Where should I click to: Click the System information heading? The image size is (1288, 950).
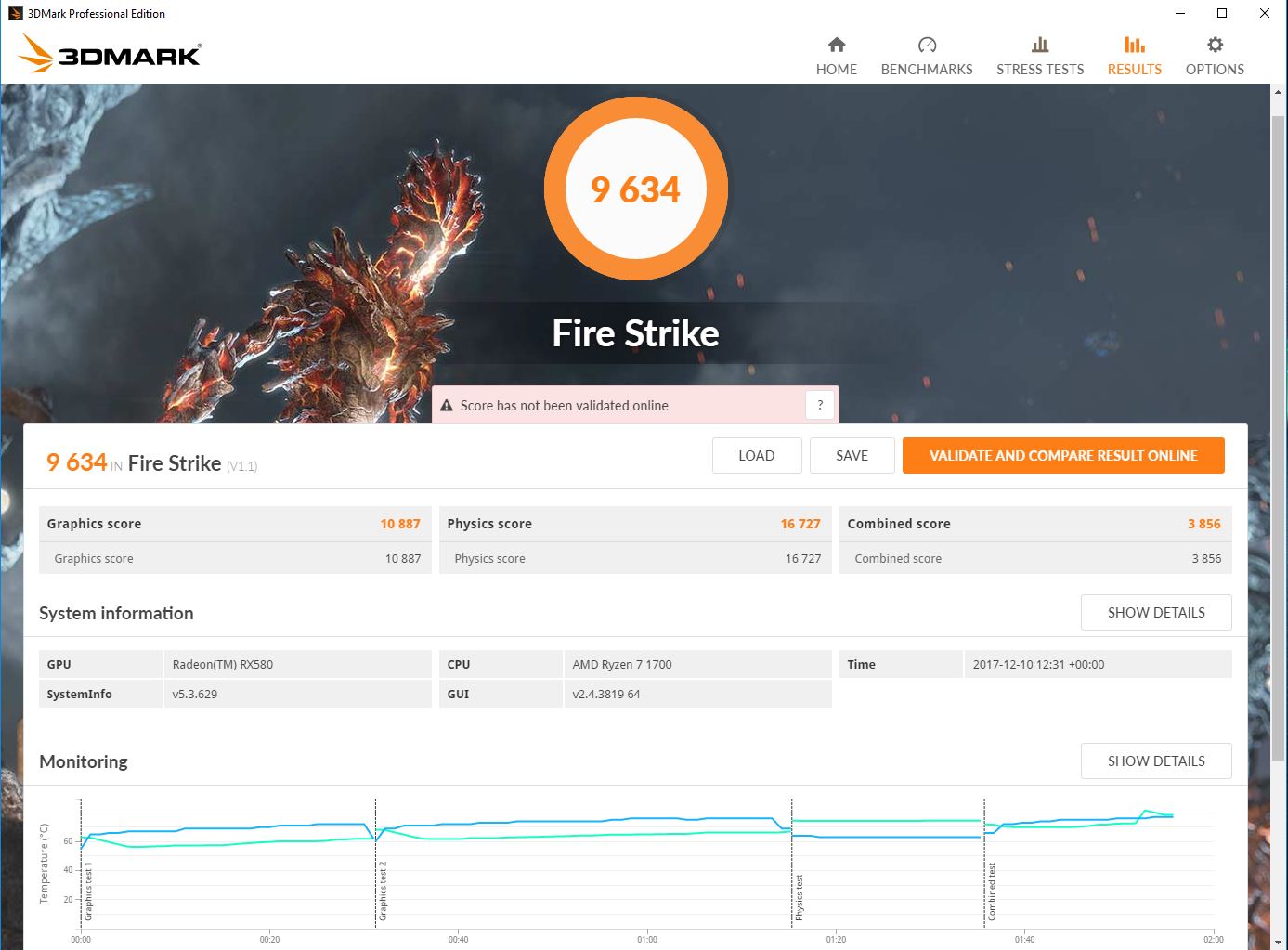[116, 613]
